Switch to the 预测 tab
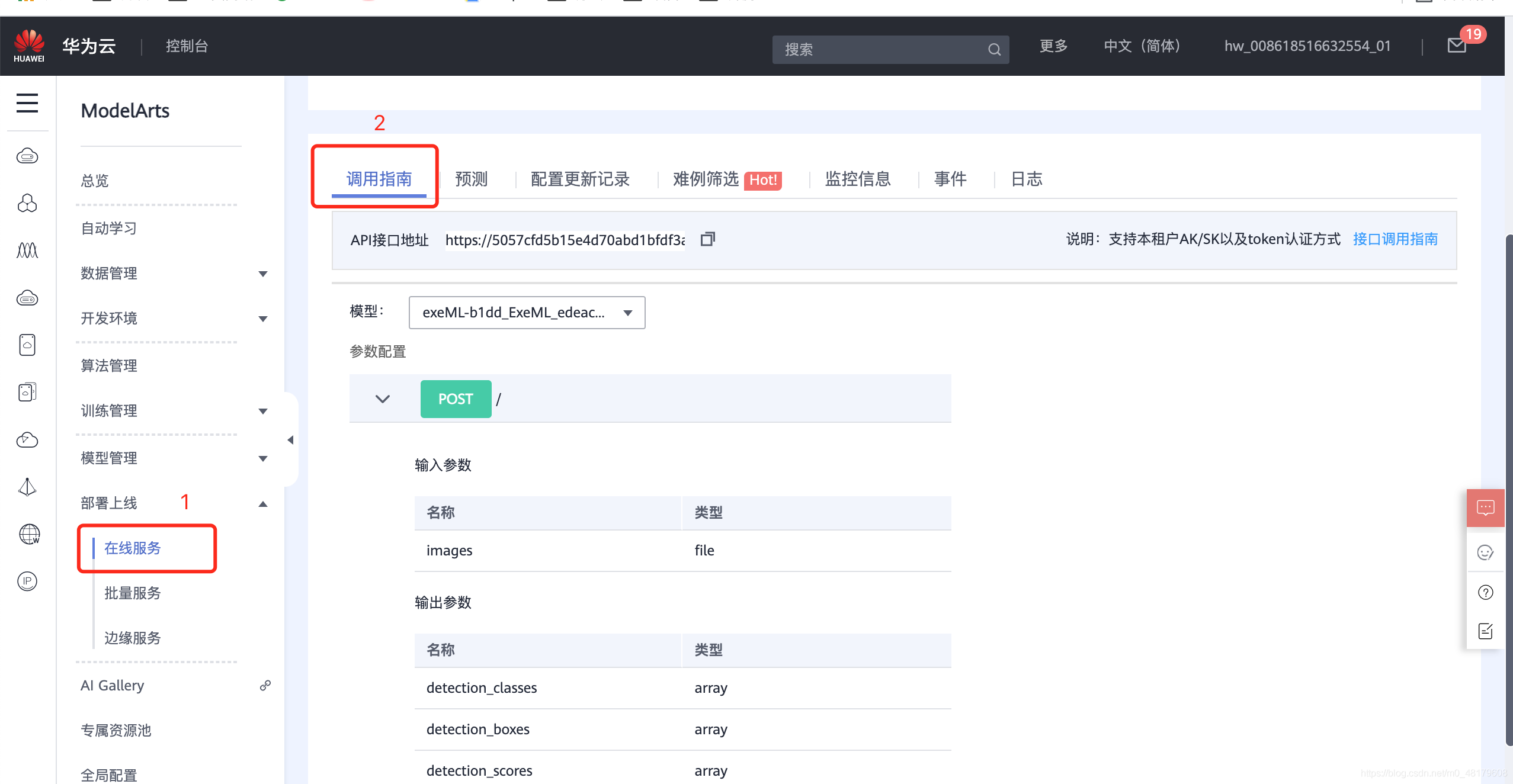Screen dimensions: 1513x784 [x=471, y=179]
